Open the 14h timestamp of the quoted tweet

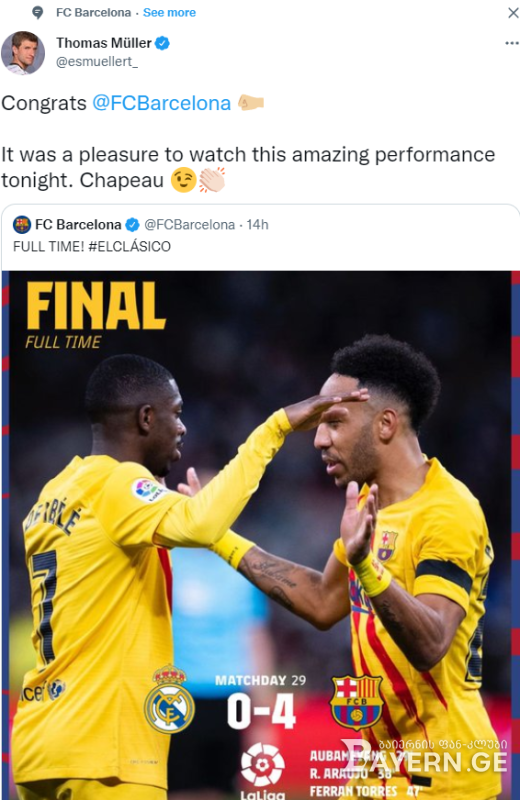(x=257, y=224)
